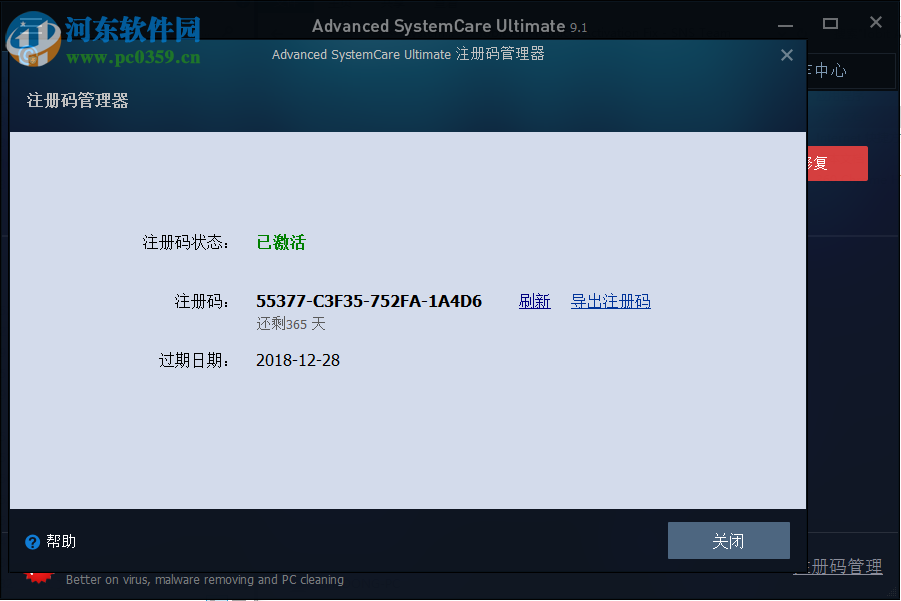Click the 注册码状态 label
The height and width of the screenshot is (601, 901).
tap(185, 242)
